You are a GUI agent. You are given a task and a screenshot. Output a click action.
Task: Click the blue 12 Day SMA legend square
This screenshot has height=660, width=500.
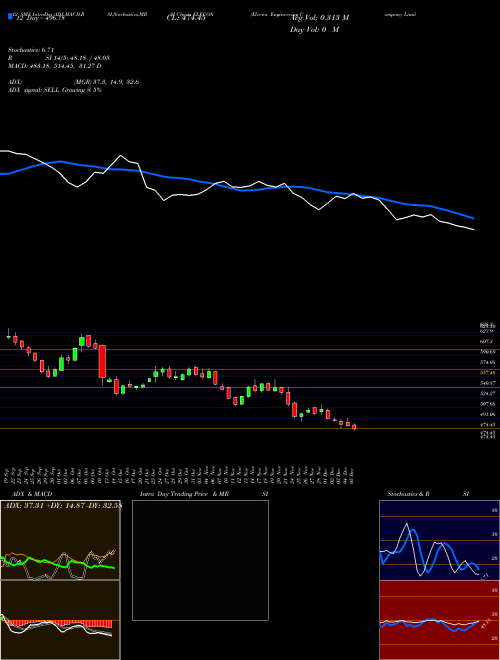click(x=11, y=16)
